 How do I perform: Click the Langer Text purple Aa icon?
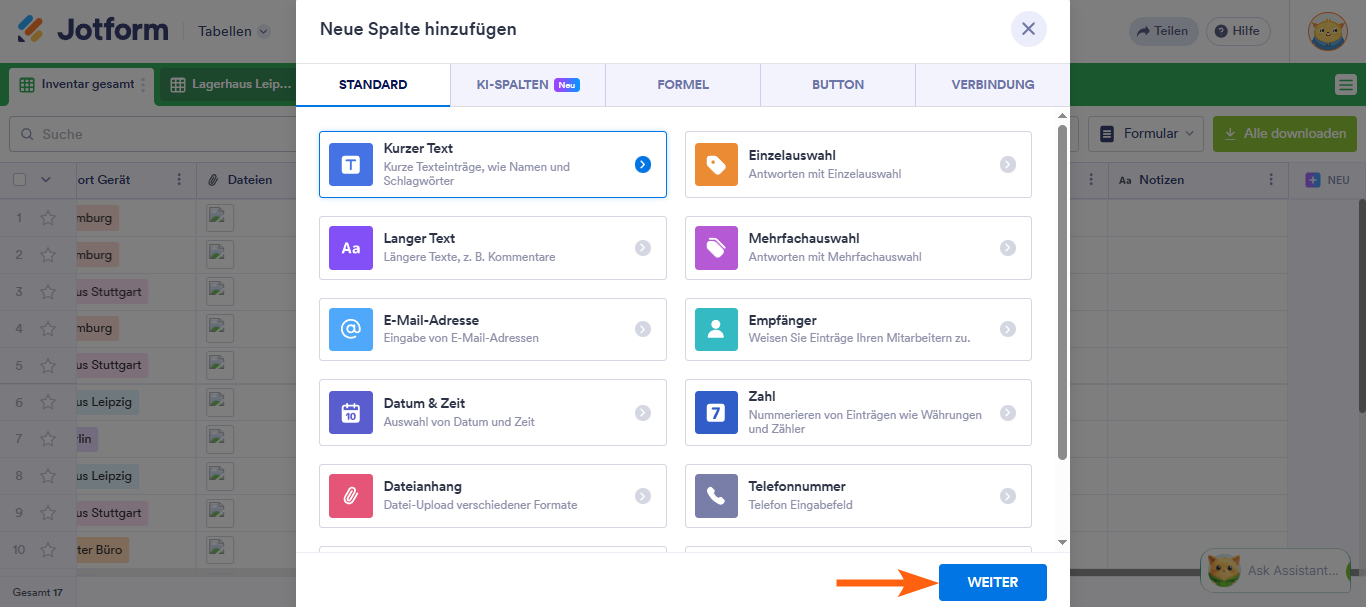350,248
